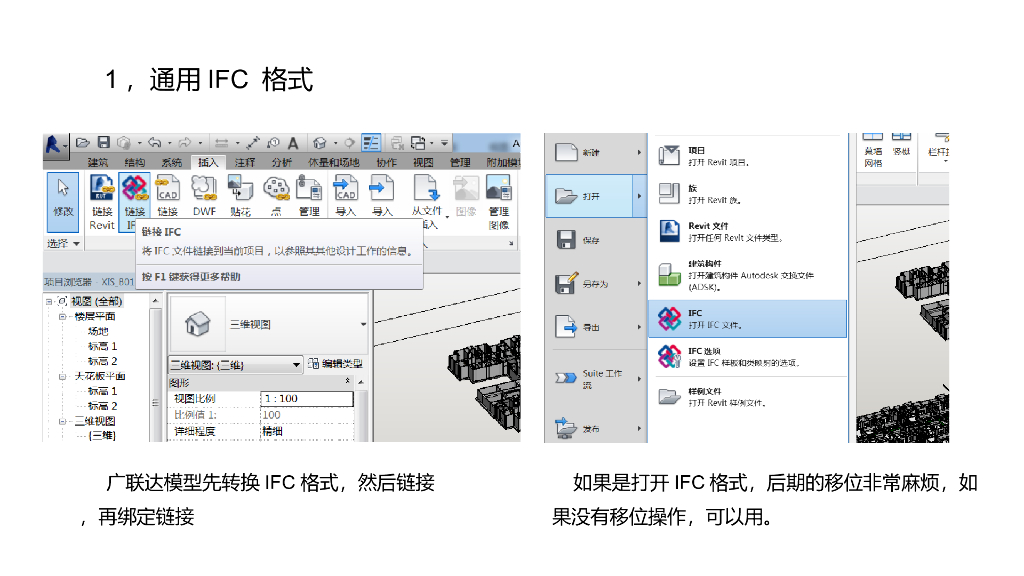Click the 视图比例 1 : 100 value field

(x=307, y=398)
